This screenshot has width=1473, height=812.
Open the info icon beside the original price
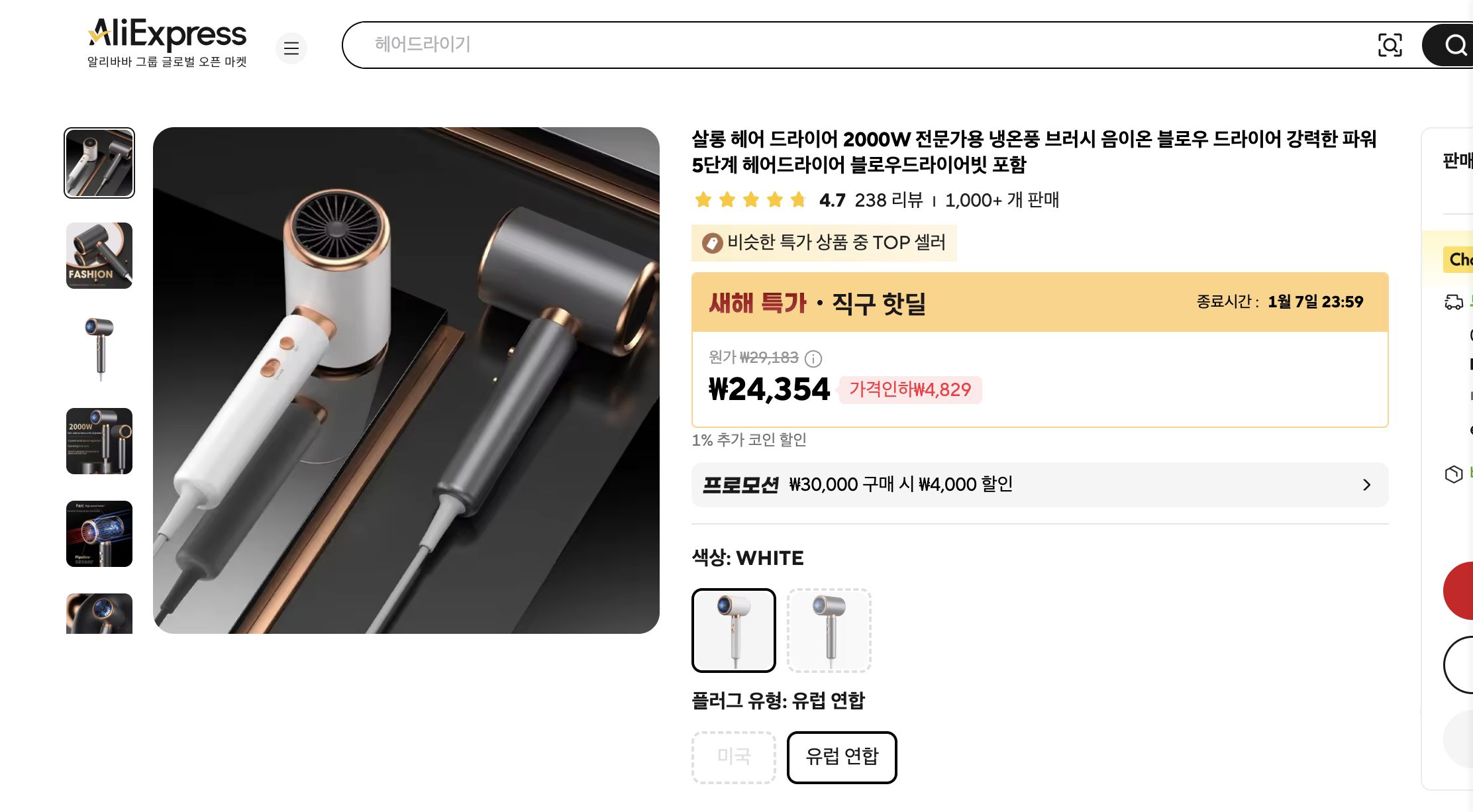click(814, 359)
